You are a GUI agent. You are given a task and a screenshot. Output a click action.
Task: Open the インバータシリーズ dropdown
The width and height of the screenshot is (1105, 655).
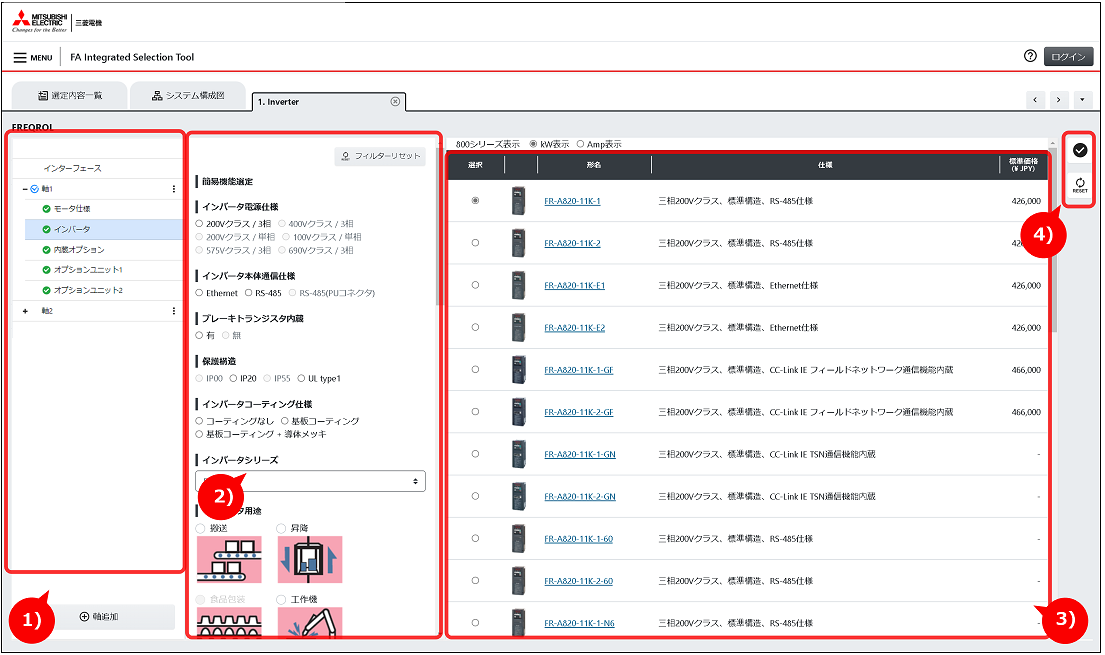(310, 482)
